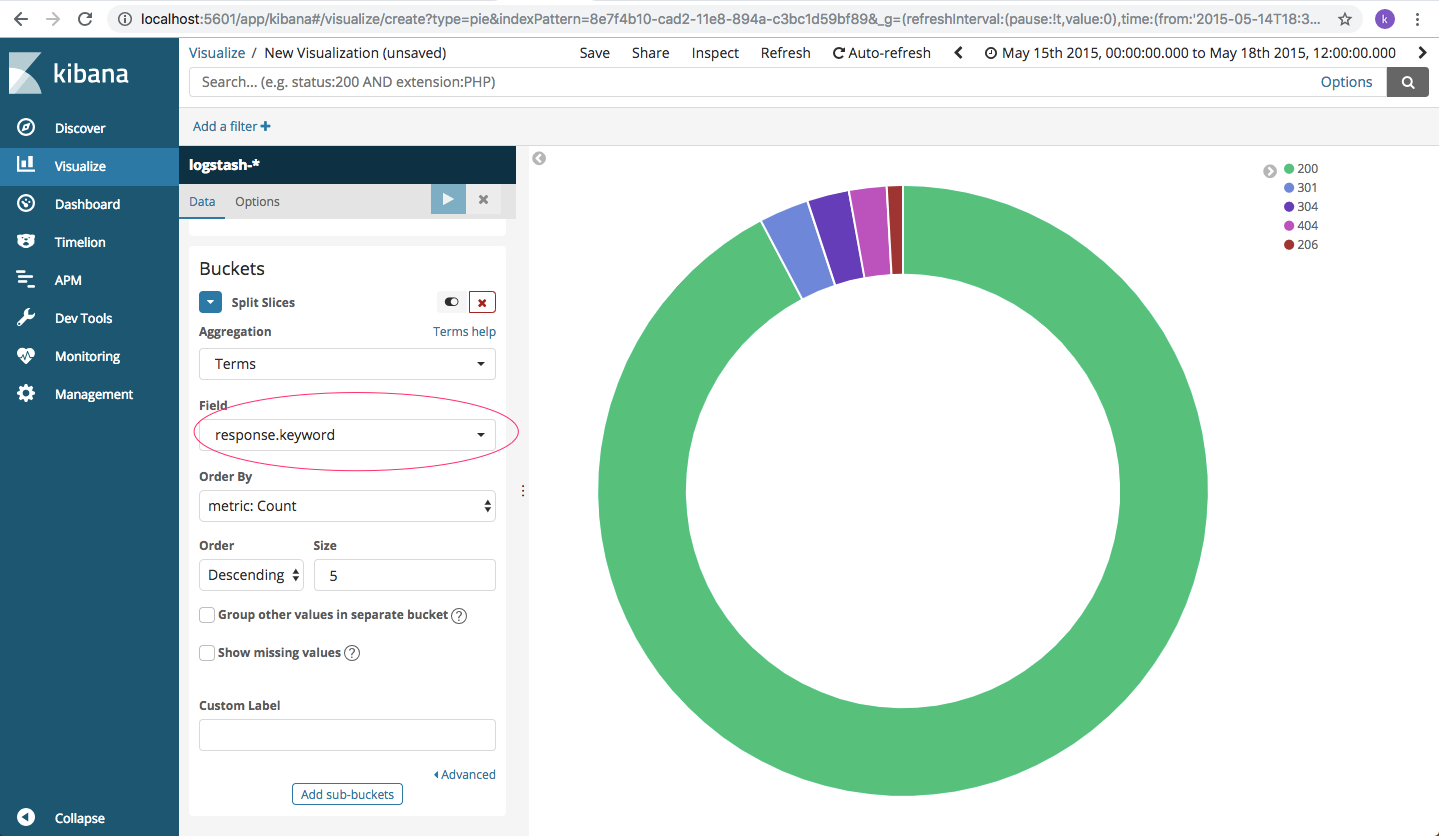
Task: Open the Terms help link
Action: point(464,331)
